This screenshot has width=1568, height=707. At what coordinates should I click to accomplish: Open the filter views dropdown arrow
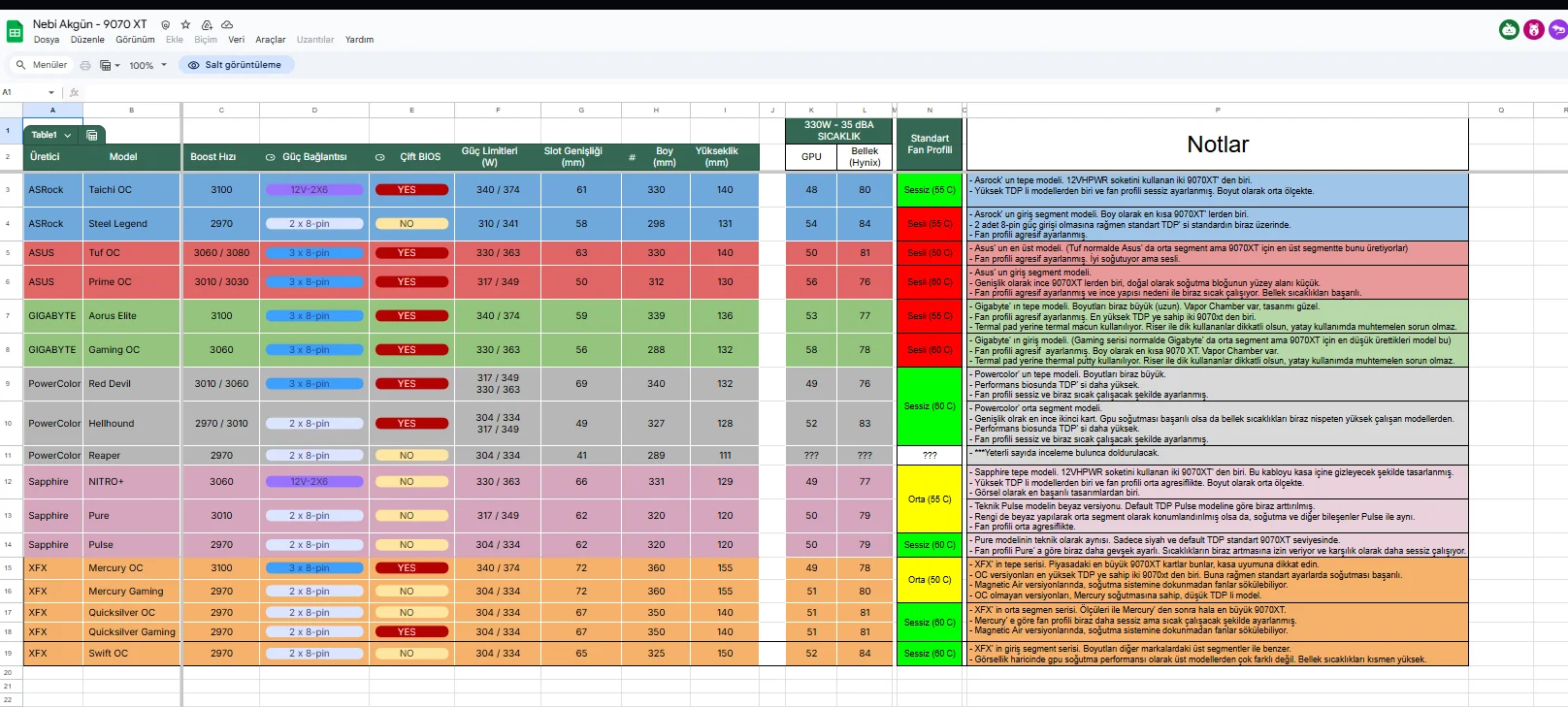pos(117,66)
